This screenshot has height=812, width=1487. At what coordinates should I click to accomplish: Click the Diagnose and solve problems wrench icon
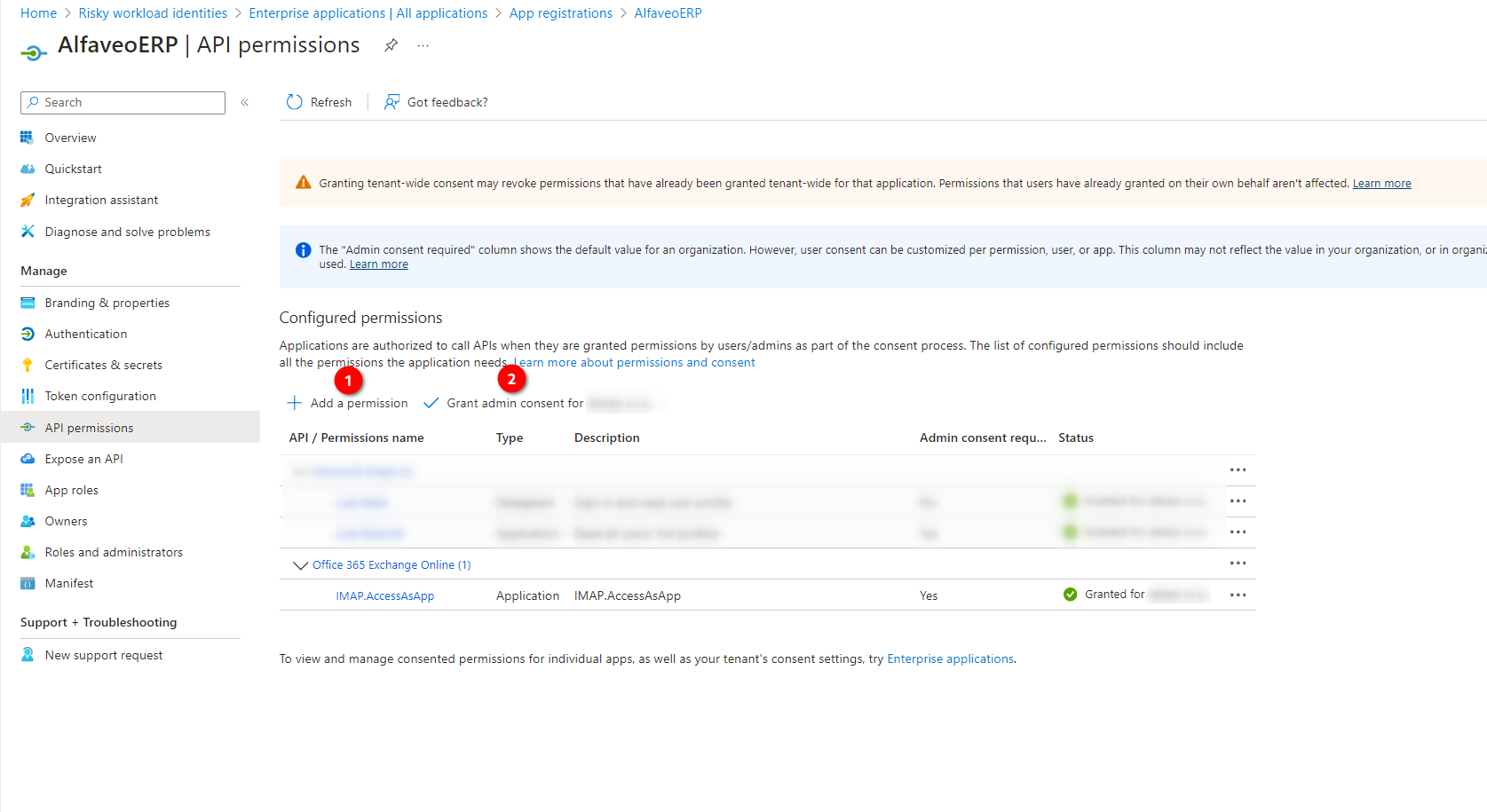pyautogui.click(x=28, y=232)
